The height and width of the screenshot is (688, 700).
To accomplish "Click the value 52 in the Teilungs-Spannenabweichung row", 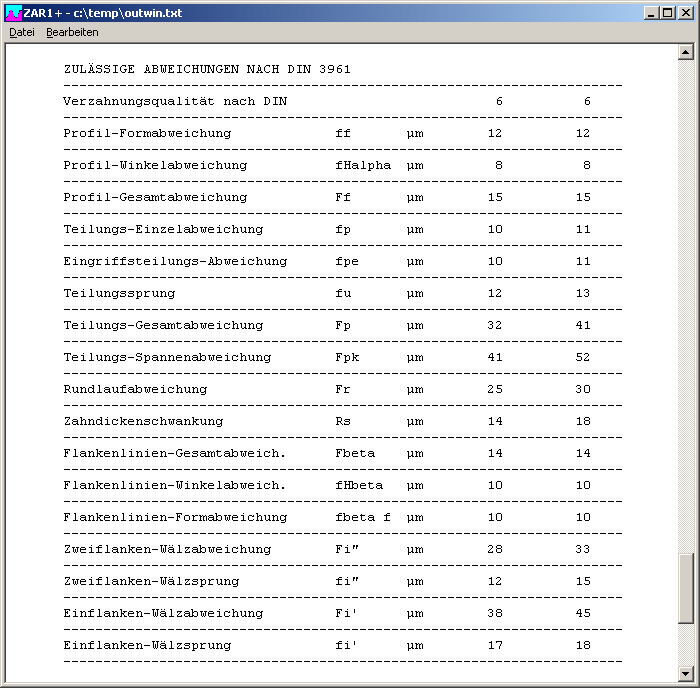I will coord(582,357).
